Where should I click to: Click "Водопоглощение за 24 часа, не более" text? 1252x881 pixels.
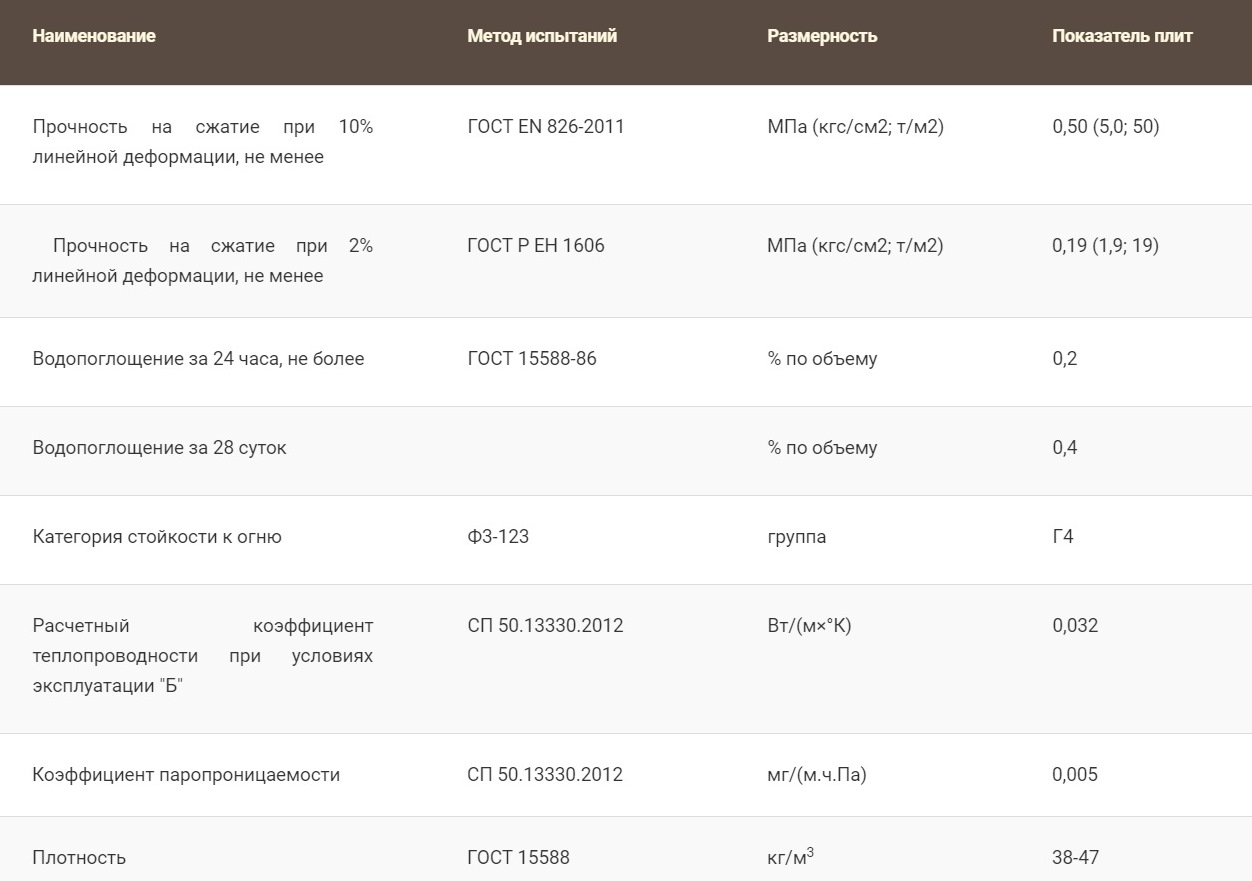coord(198,359)
